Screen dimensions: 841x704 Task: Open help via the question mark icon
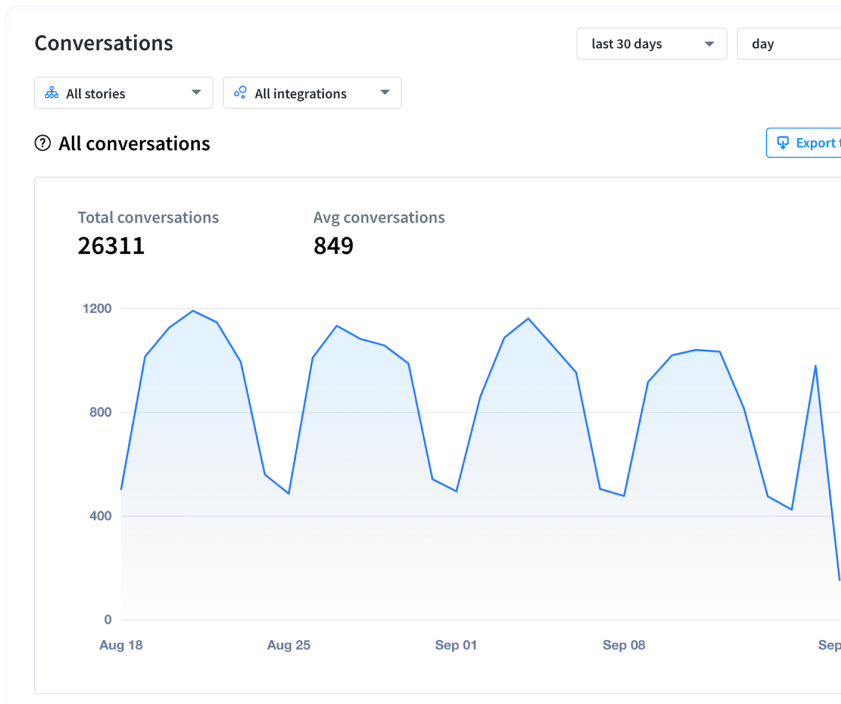click(x=41, y=143)
